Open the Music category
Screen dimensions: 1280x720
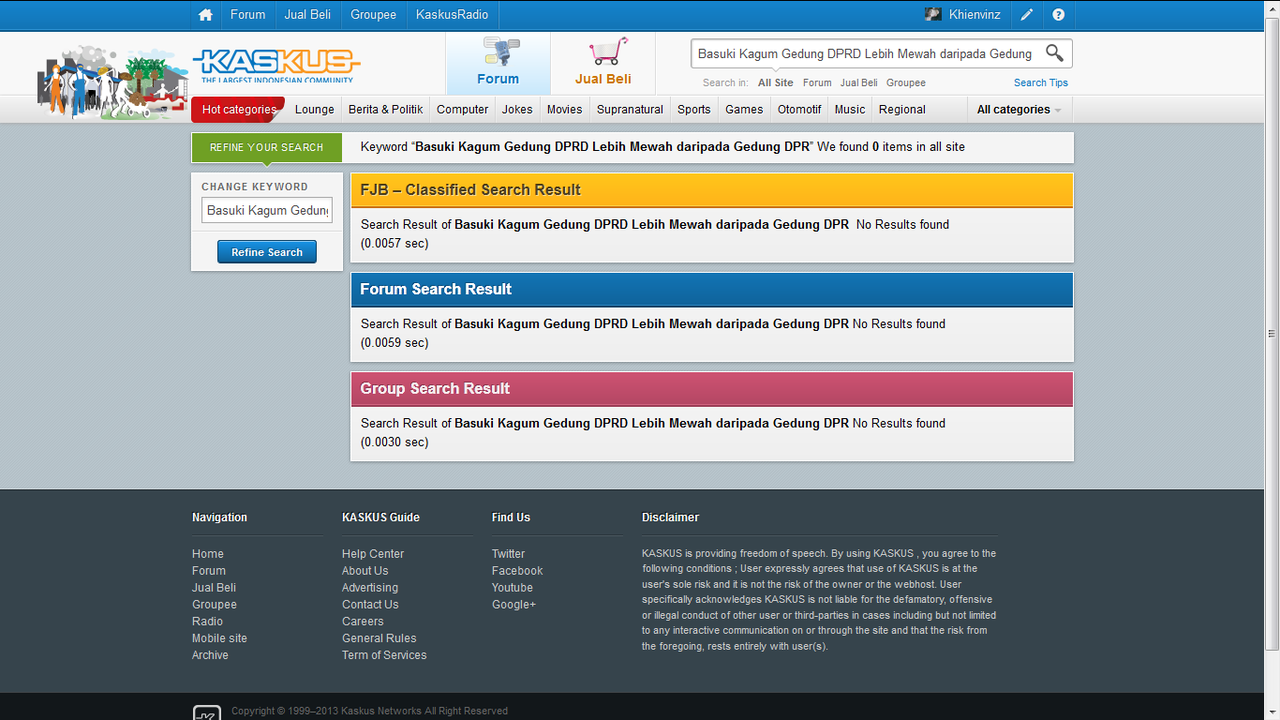pyautogui.click(x=850, y=110)
